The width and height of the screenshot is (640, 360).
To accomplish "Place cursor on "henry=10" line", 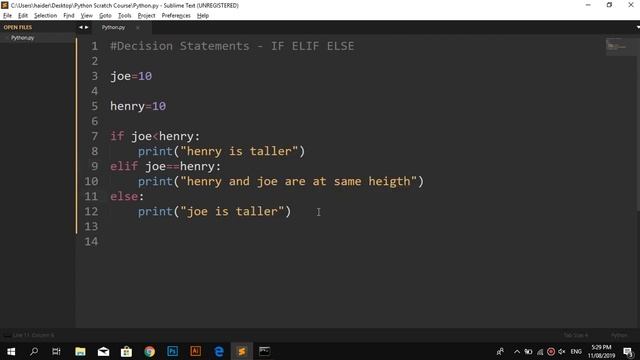I will pyautogui.click(x=138, y=106).
